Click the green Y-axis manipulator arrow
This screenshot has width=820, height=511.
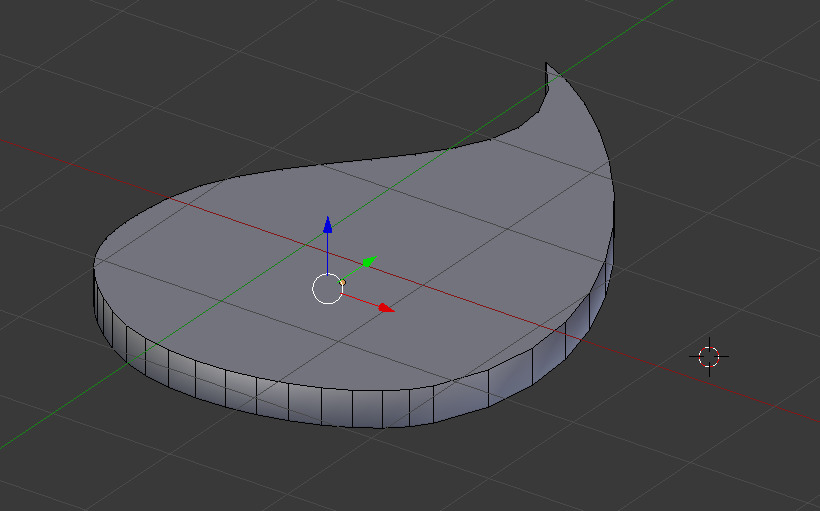(369, 262)
